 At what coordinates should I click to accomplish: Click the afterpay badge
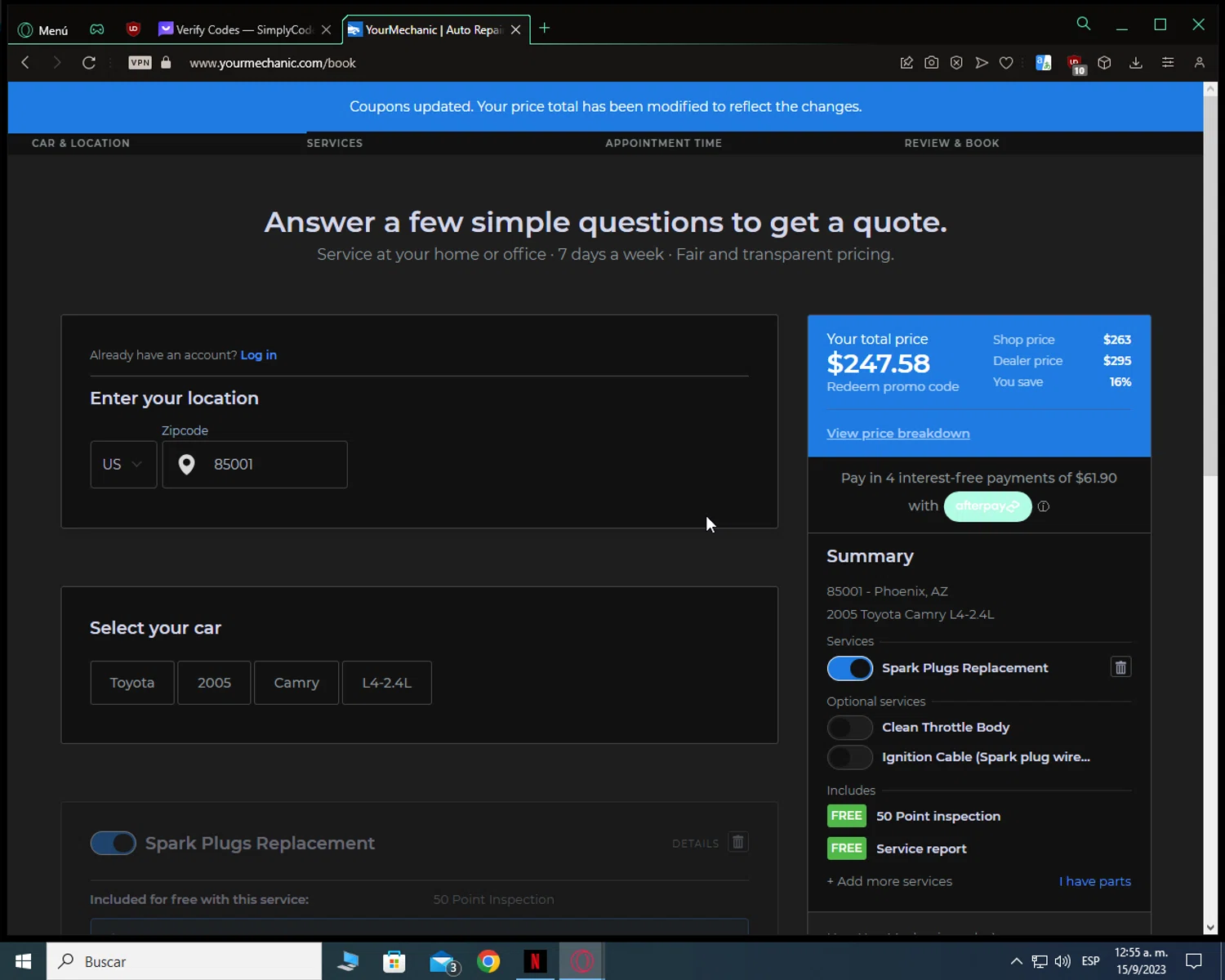(x=987, y=506)
